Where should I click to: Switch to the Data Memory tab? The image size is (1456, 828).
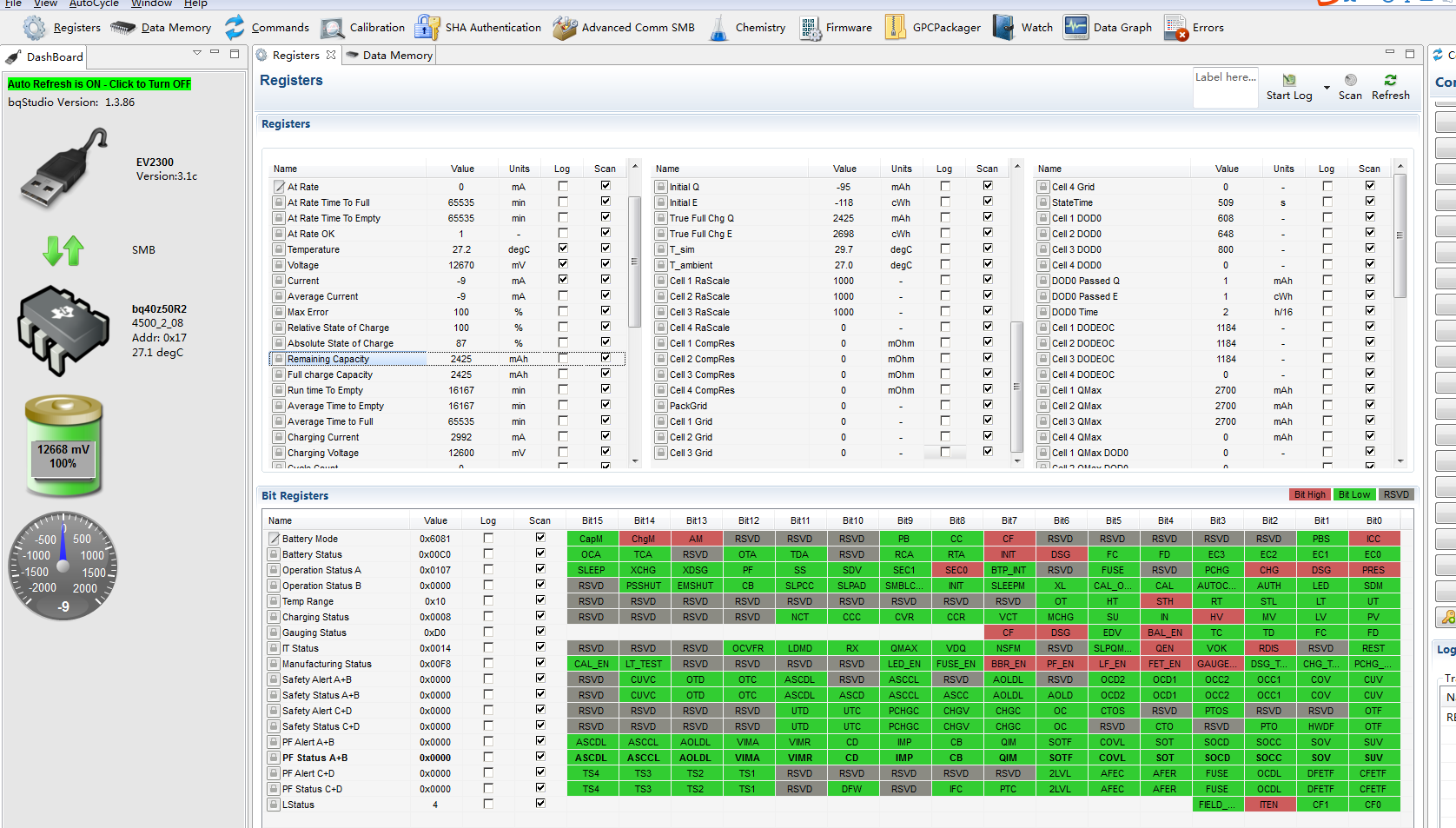coord(389,56)
